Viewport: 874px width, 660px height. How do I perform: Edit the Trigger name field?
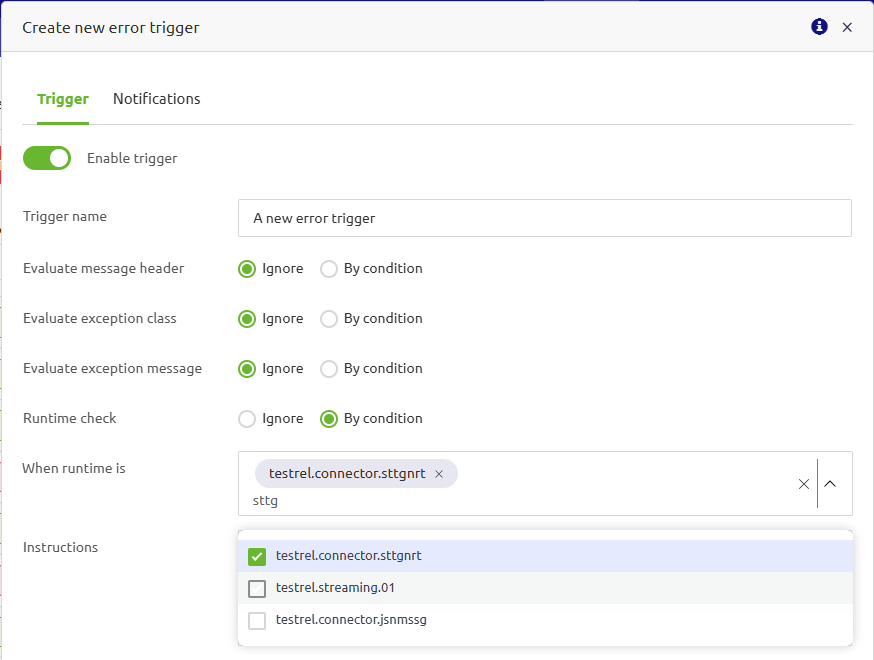[x=544, y=218]
